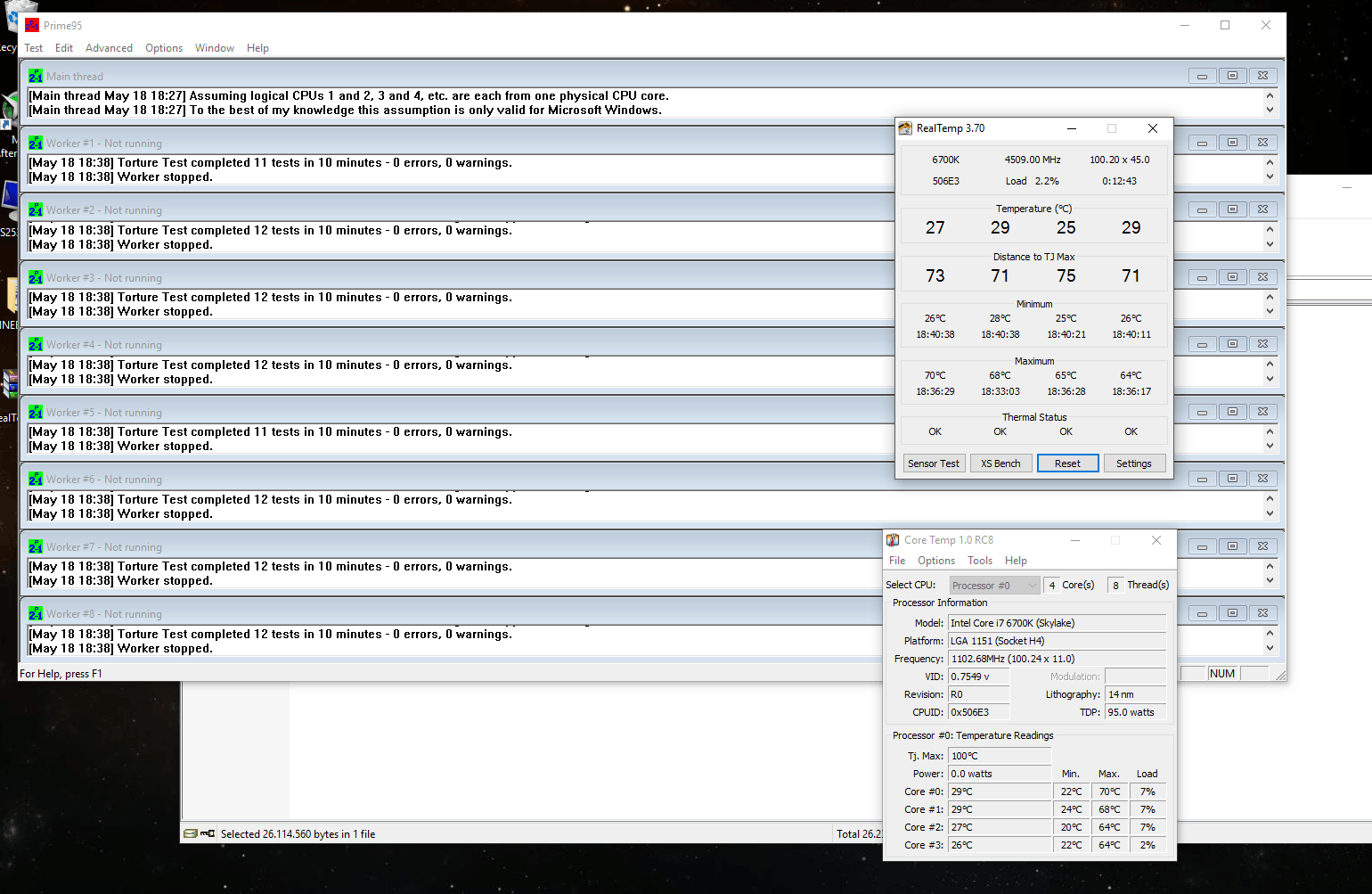
Task: Open the Help menu in Prime95
Action: [257, 48]
